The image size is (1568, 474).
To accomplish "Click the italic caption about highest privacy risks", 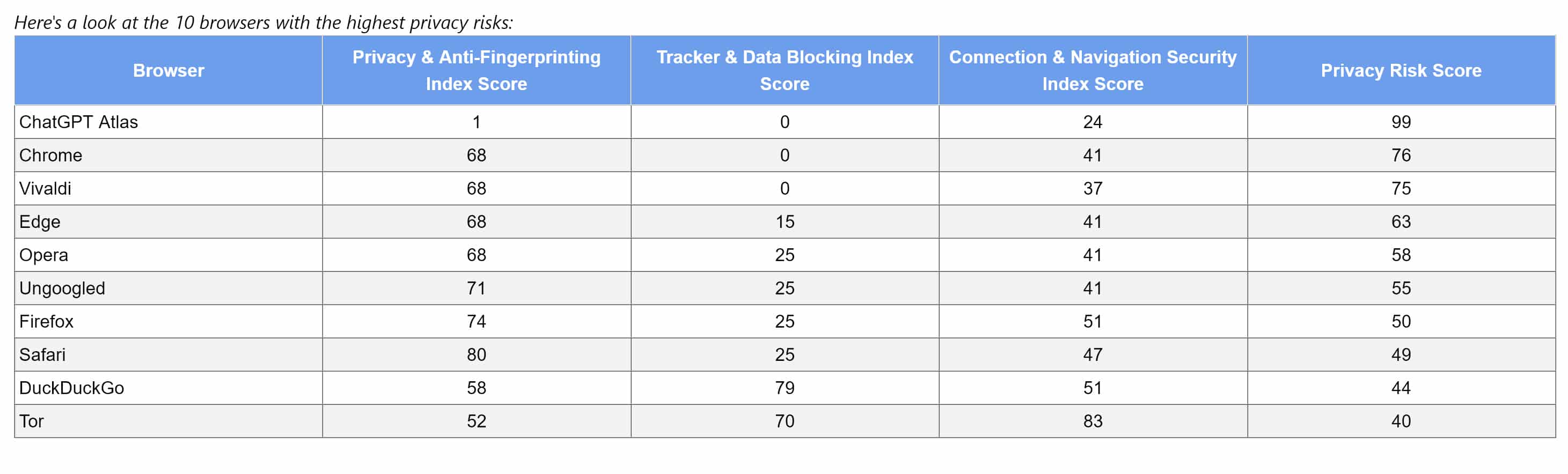I will (263, 23).
